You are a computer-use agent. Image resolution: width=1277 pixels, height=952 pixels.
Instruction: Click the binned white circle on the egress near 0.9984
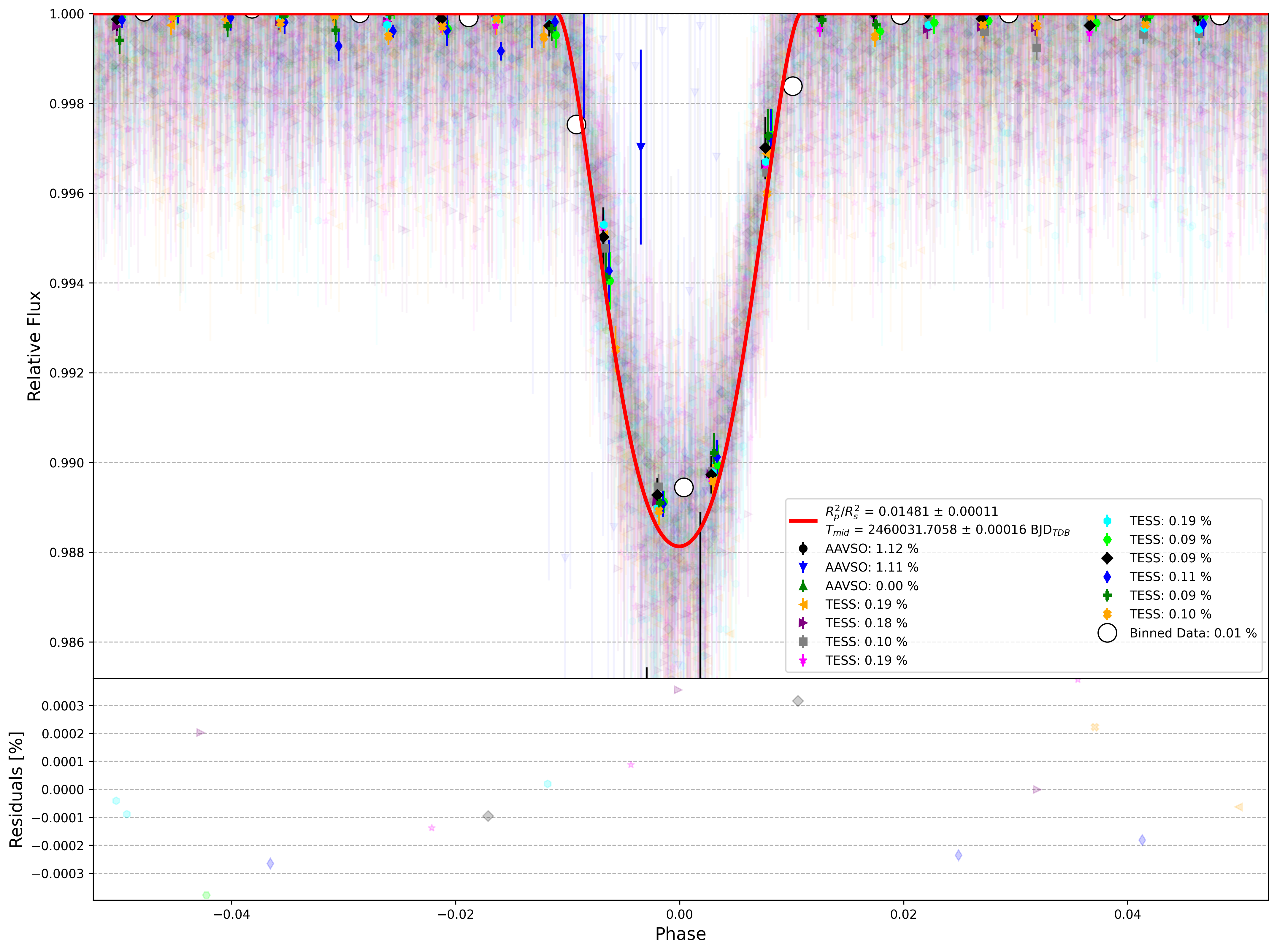pos(793,86)
